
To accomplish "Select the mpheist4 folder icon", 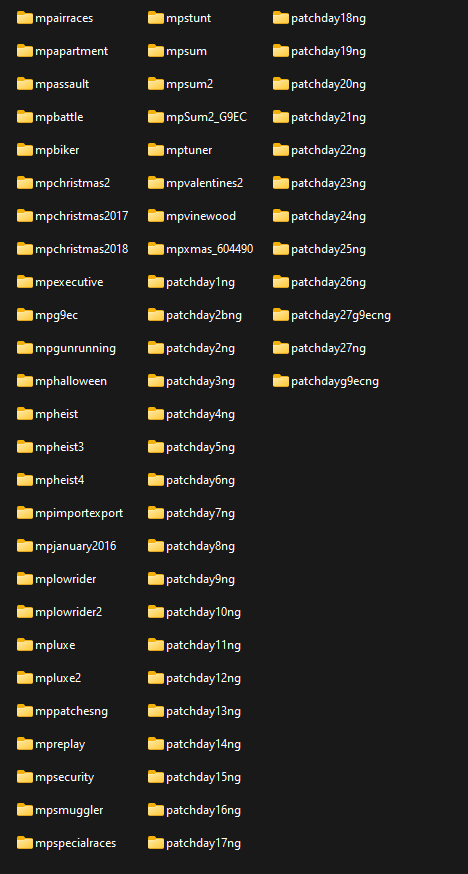I will [x=25, y=480].
